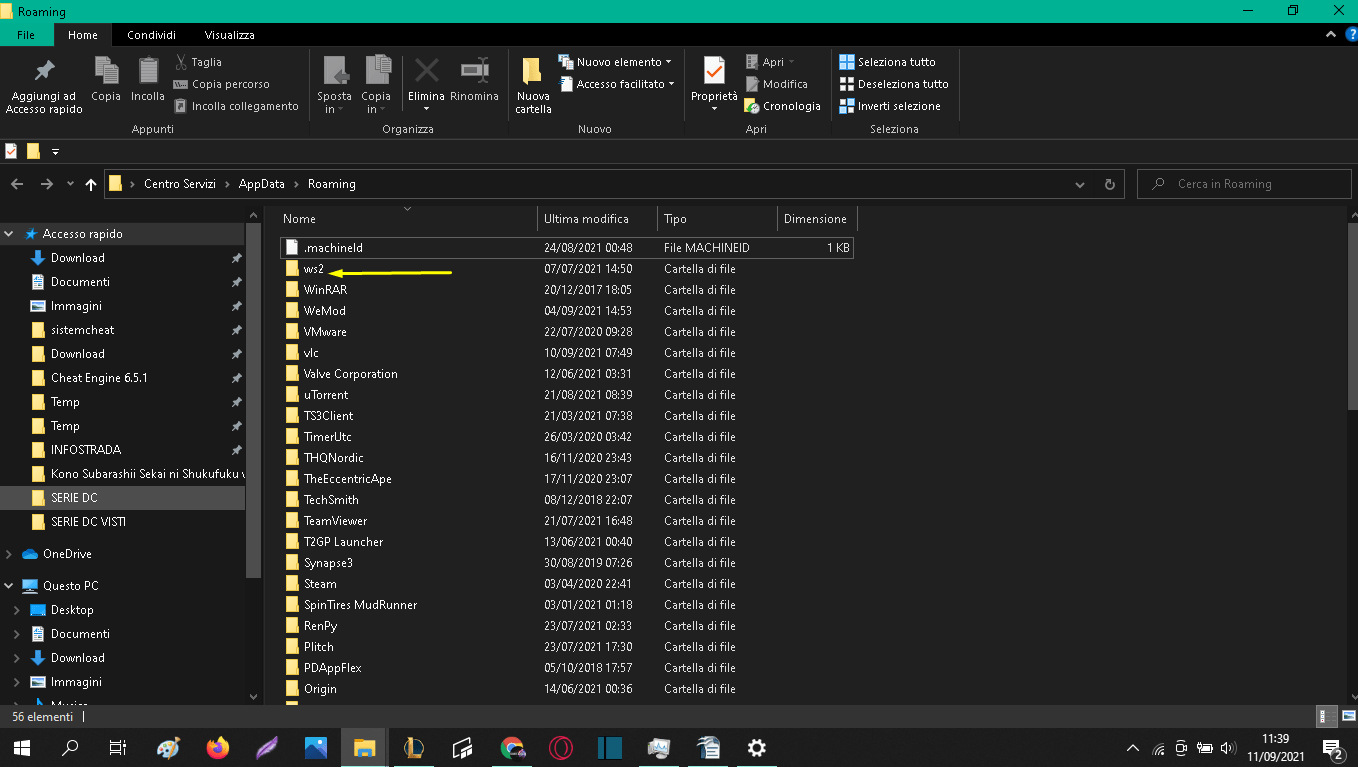Click Deseleziona tutto
1358x767 pixels.
click(x=894, y=84)
